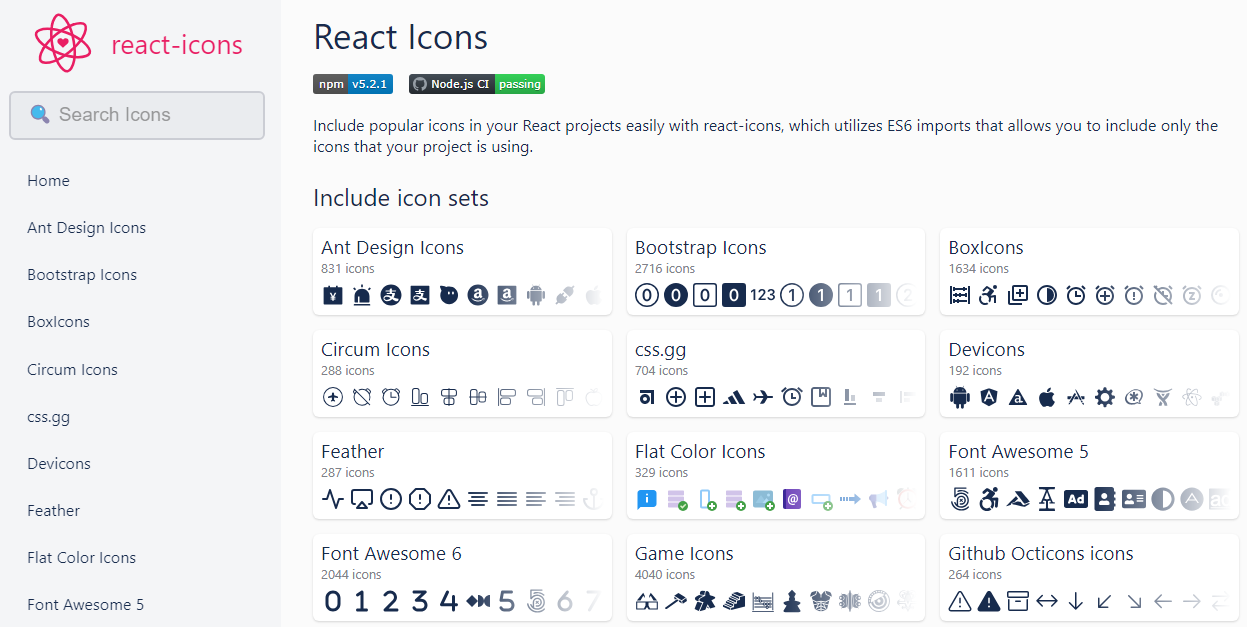Open the Circum Icons card title

[376, 350]
